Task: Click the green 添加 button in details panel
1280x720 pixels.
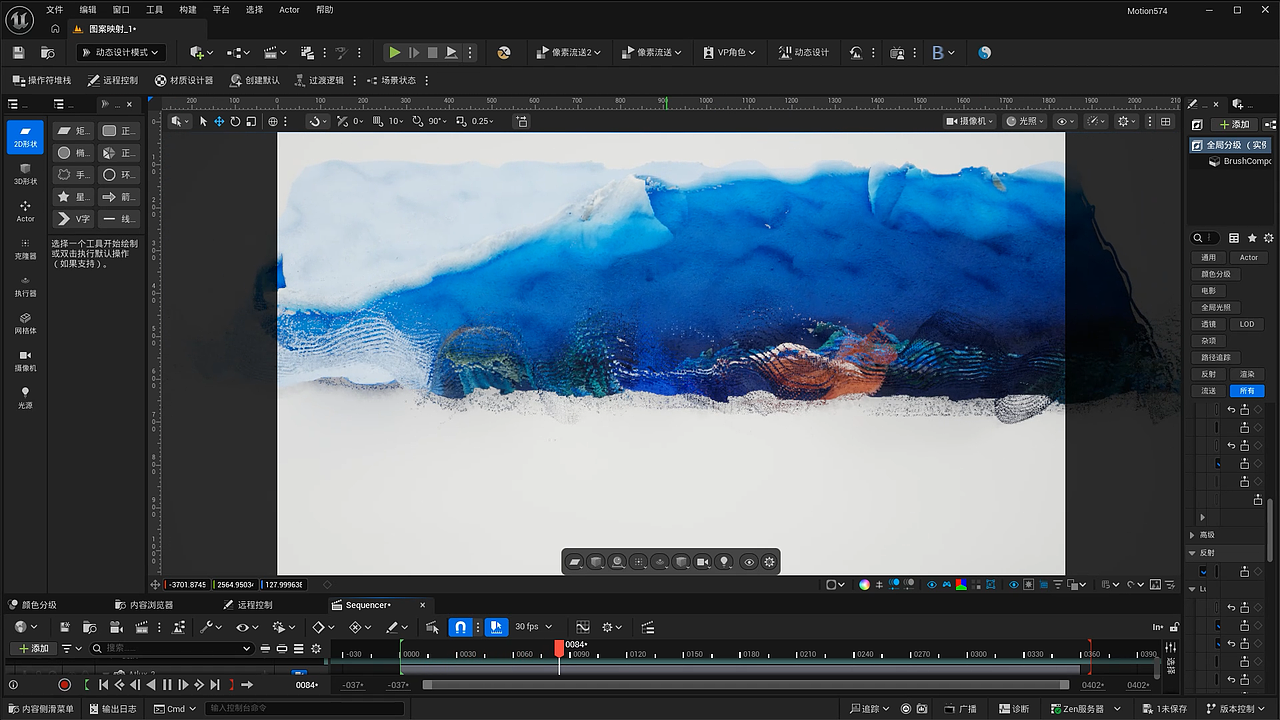Action: (1234, 124)
